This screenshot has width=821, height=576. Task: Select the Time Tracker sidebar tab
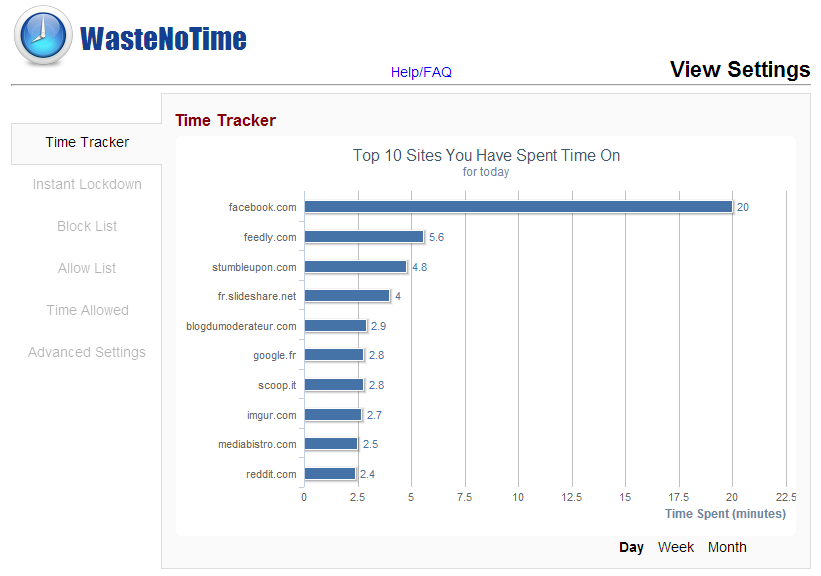click(x=87, y=142)
